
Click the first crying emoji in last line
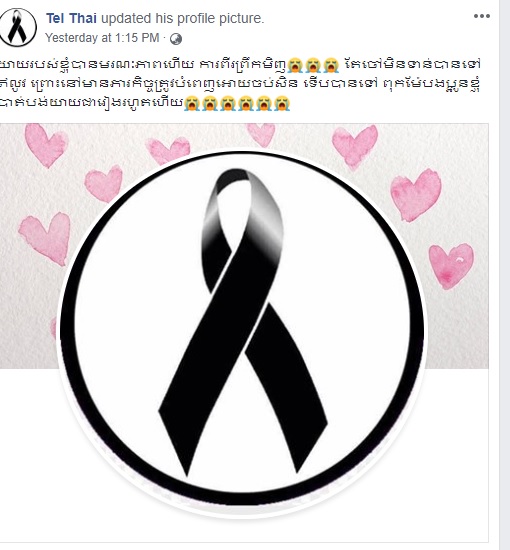point(192,103)
